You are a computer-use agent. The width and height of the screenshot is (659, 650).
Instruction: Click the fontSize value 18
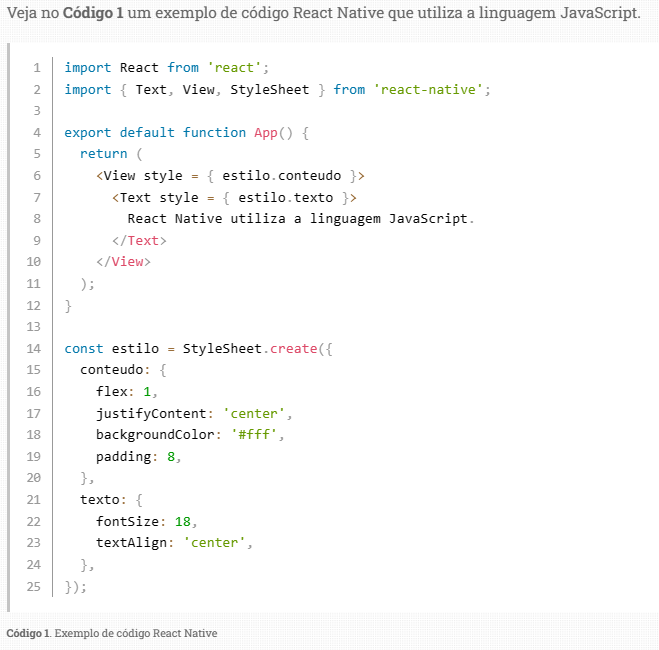click(x=182, y=522)
